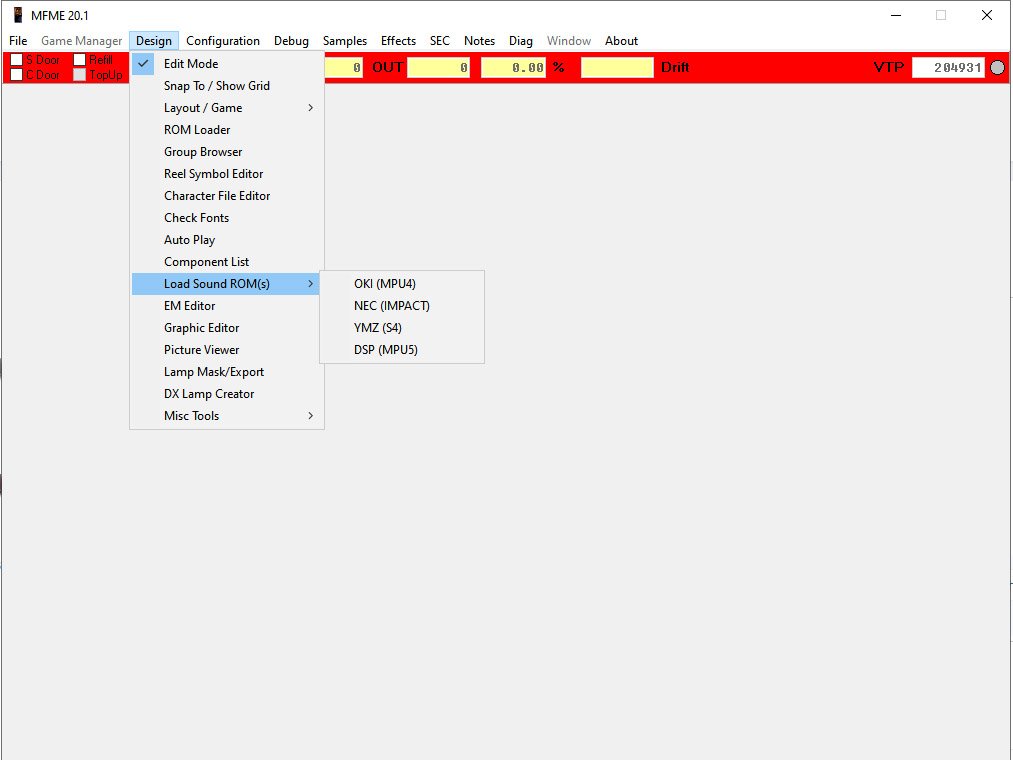Click the yellow field left of OUT
Image resolution: width=1013 pixels, height=760 pixels.
(344, 67)
